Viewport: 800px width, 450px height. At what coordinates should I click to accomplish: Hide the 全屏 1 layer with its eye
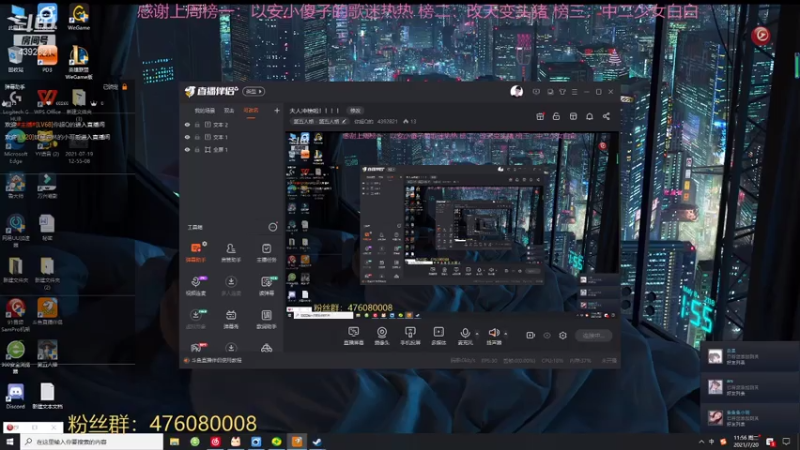187,149
